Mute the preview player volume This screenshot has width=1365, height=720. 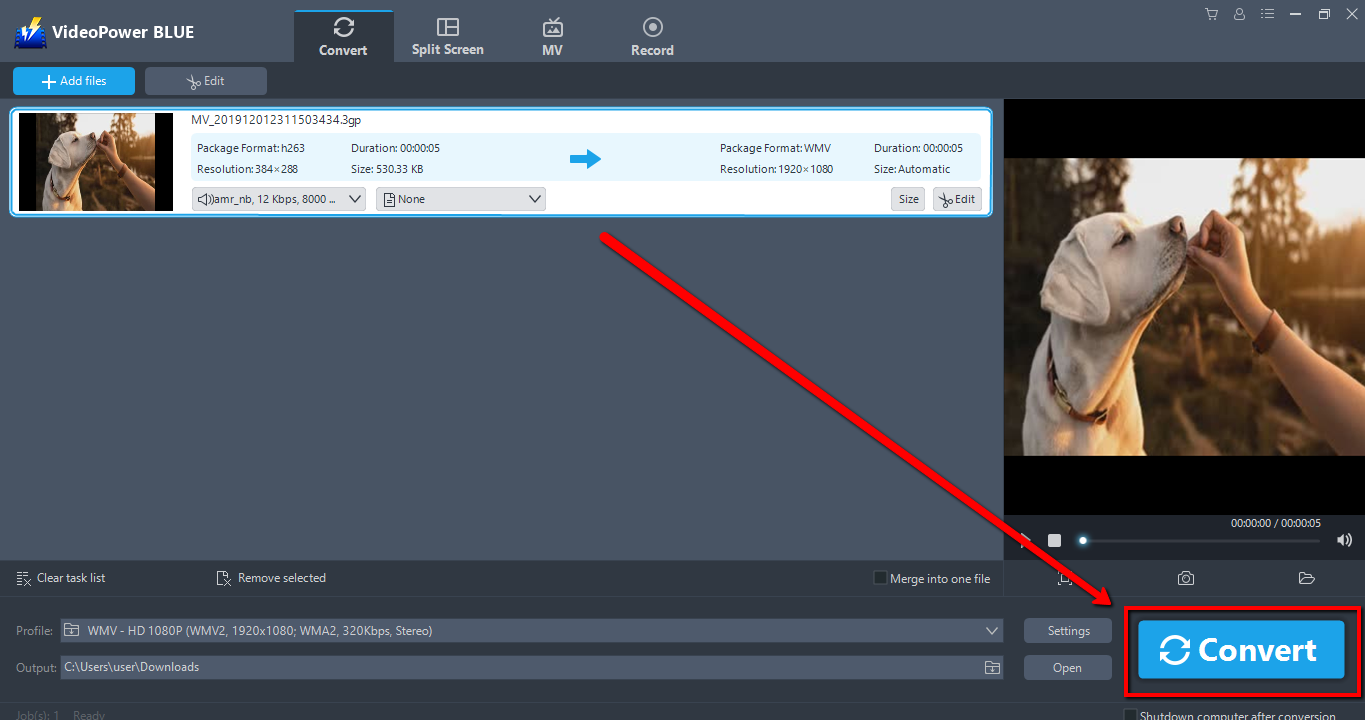pyautogui.click(x=1344, y=540)
